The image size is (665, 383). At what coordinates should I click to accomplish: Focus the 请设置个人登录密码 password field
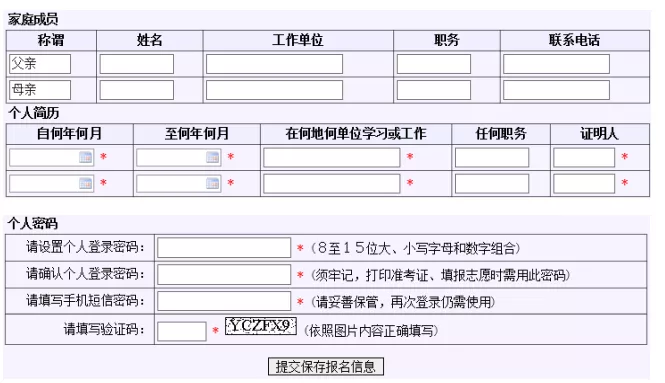coord(224,248)
